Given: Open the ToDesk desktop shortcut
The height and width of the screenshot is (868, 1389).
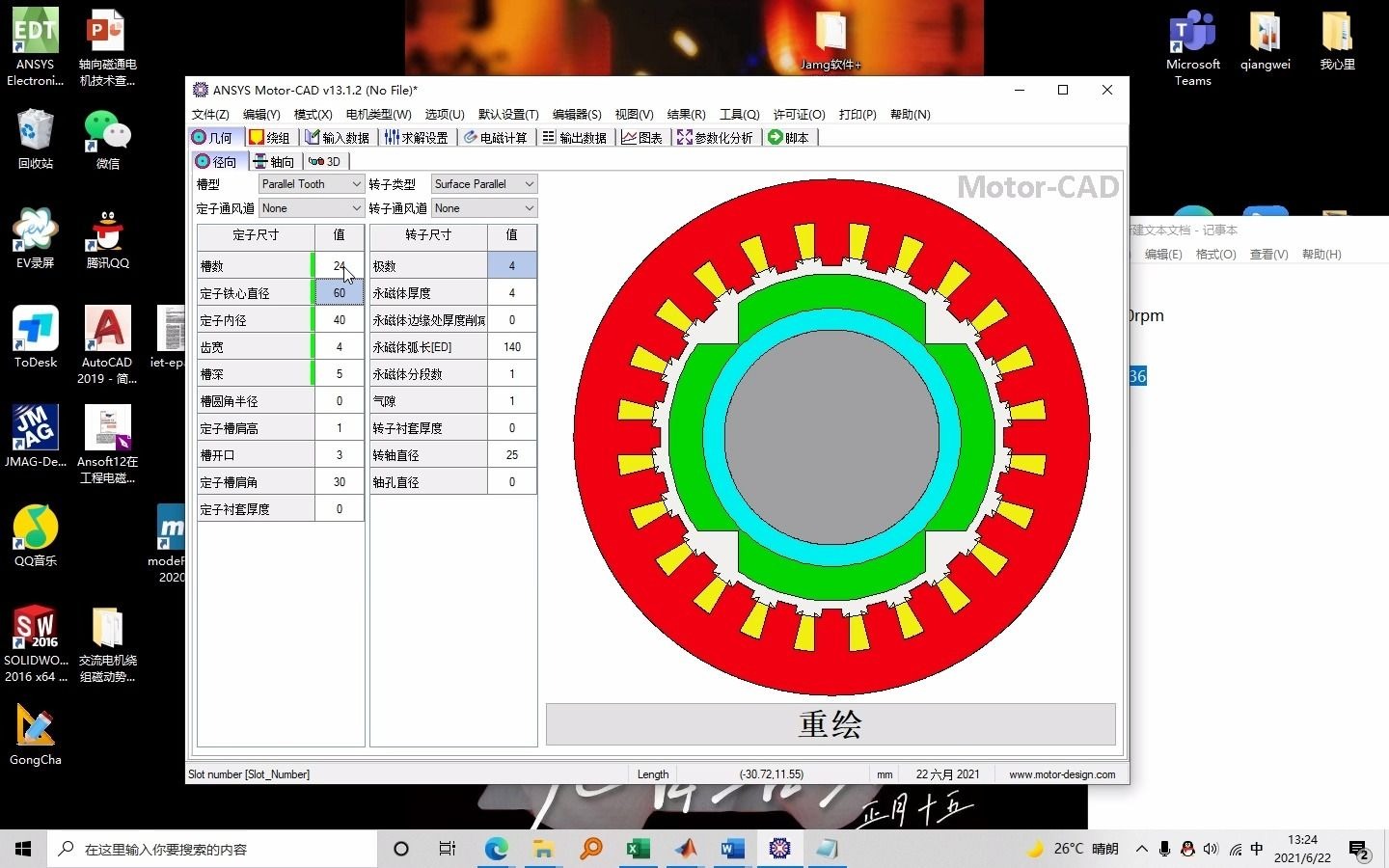Looking at the screenshot, I should 35,337.
